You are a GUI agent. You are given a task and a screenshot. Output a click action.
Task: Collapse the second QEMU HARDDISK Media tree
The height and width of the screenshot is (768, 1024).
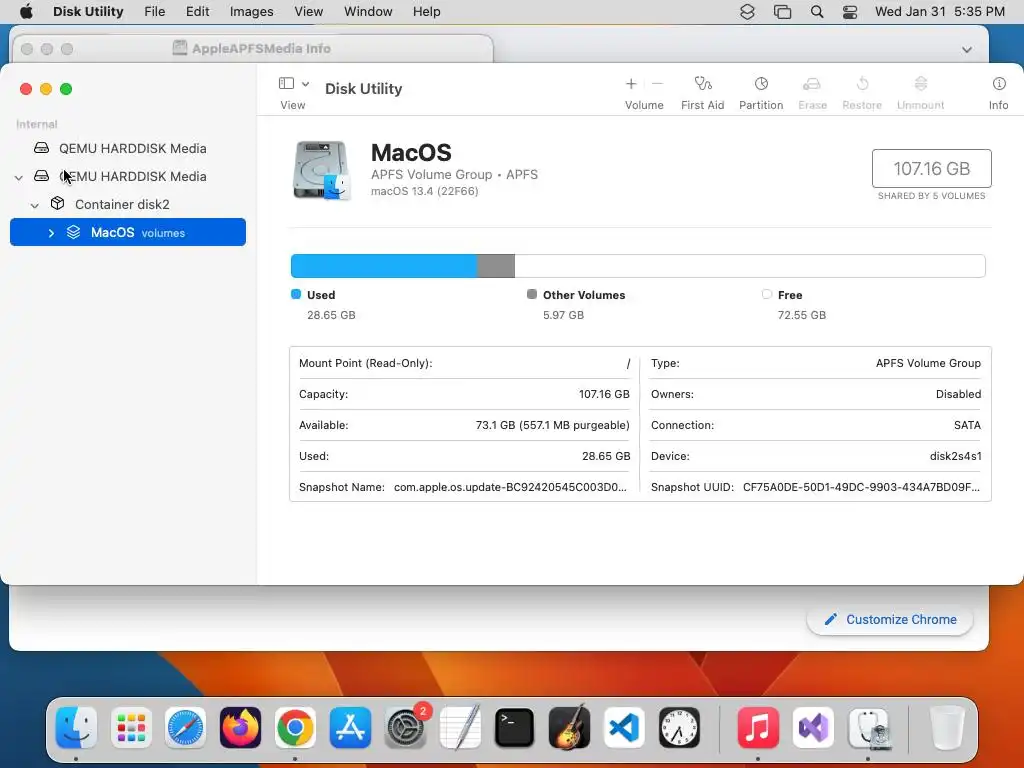(x=19, y=177)
